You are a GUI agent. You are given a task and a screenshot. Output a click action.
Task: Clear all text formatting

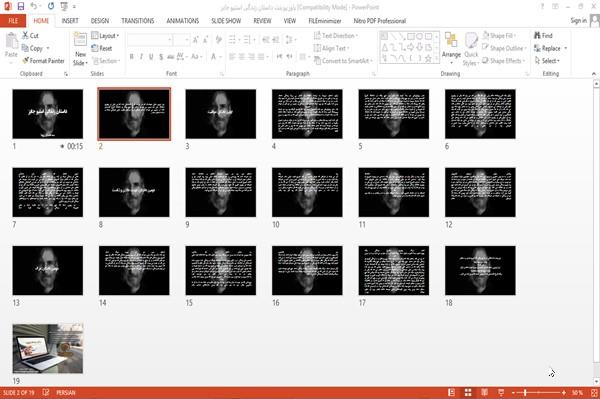coord(218,39)
